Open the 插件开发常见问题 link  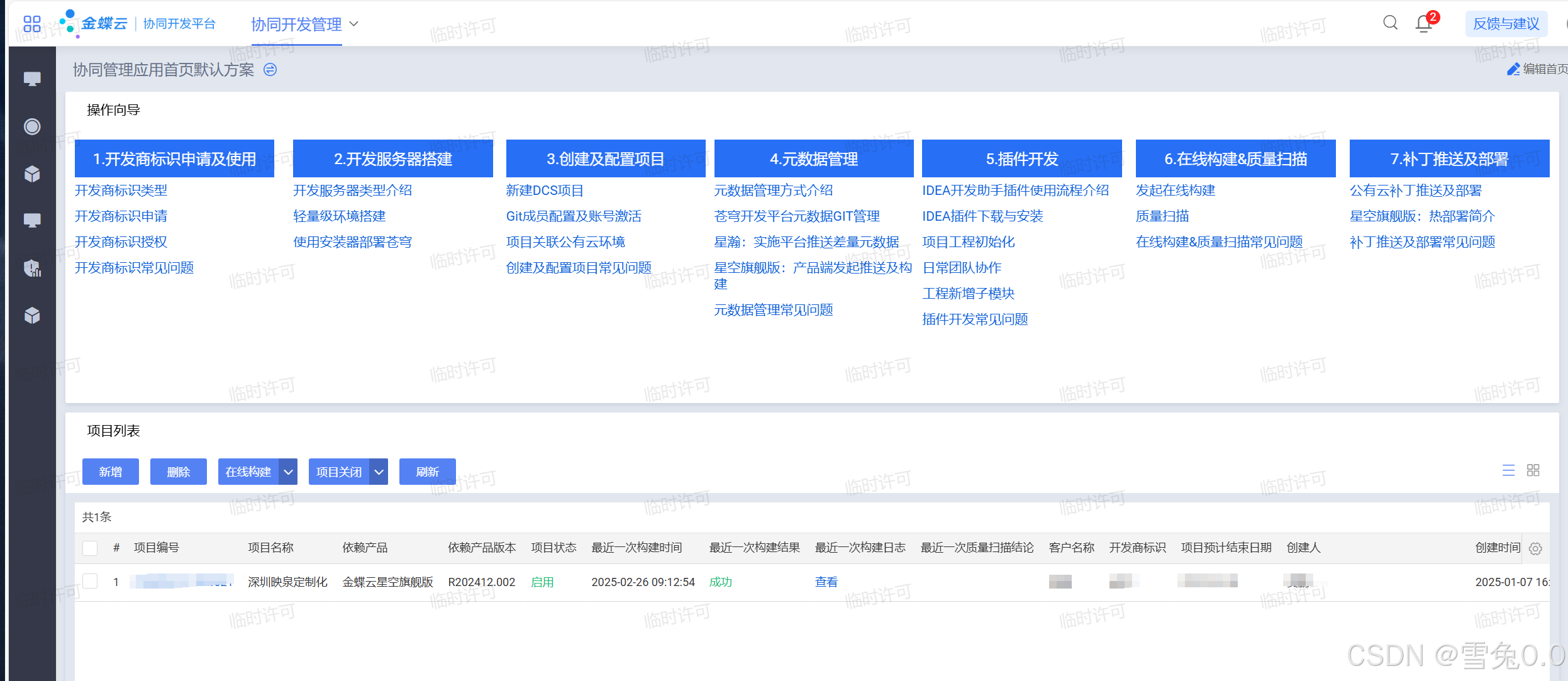(x=975, y=319)
